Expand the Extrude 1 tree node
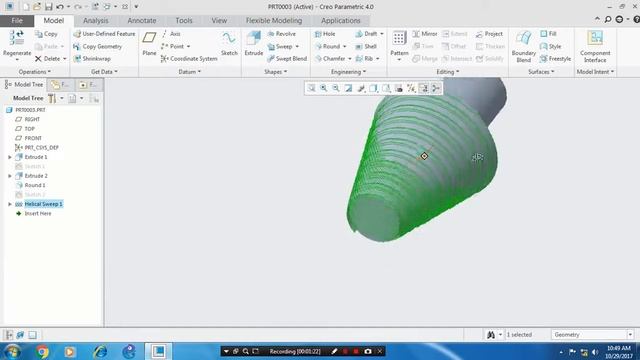640x360 pixels. point(10,157)
